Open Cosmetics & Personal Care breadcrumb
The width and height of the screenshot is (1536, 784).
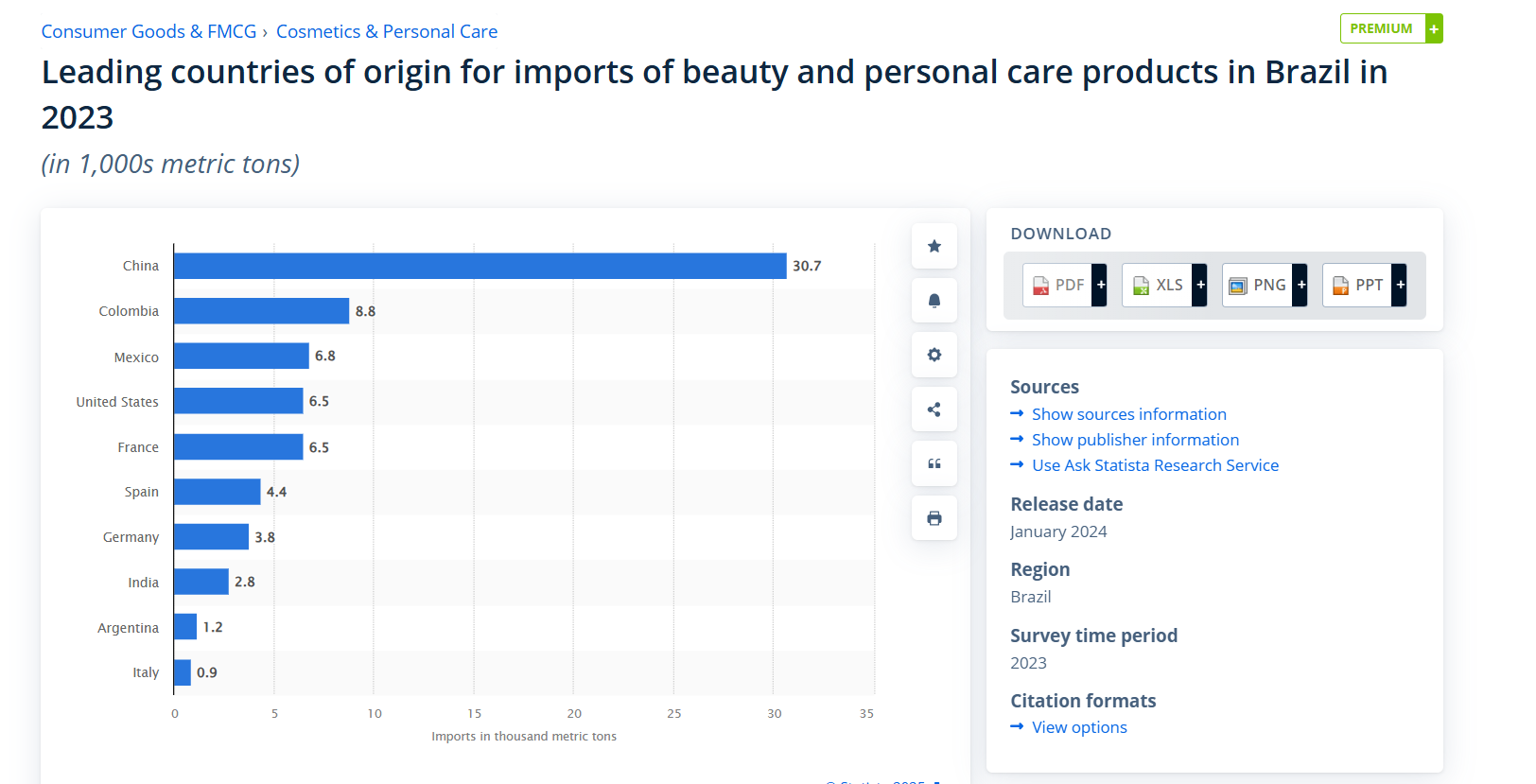pyautogui.click(x=386, y=31)
